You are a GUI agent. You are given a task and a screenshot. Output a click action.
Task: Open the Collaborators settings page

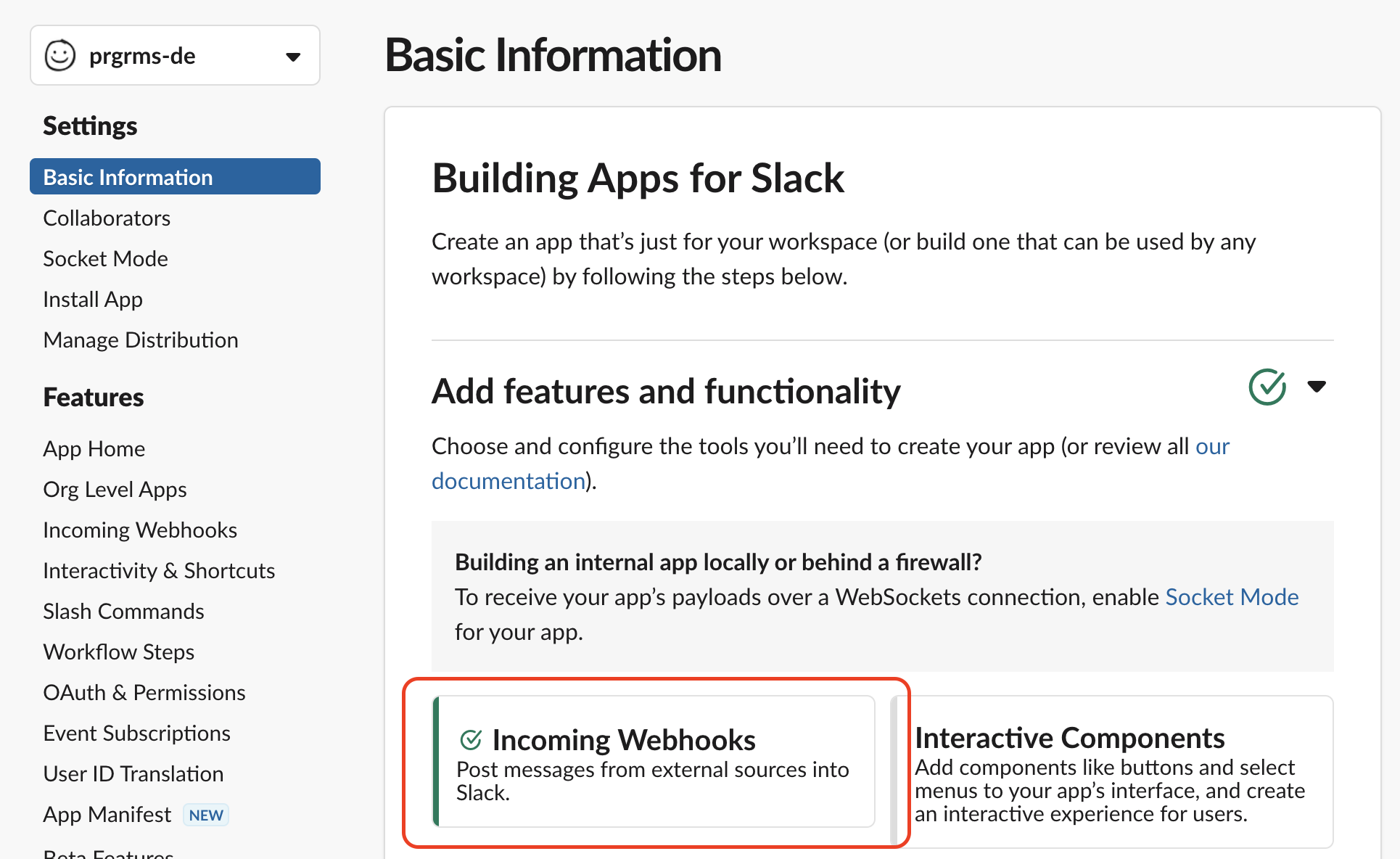pos(107,218)
